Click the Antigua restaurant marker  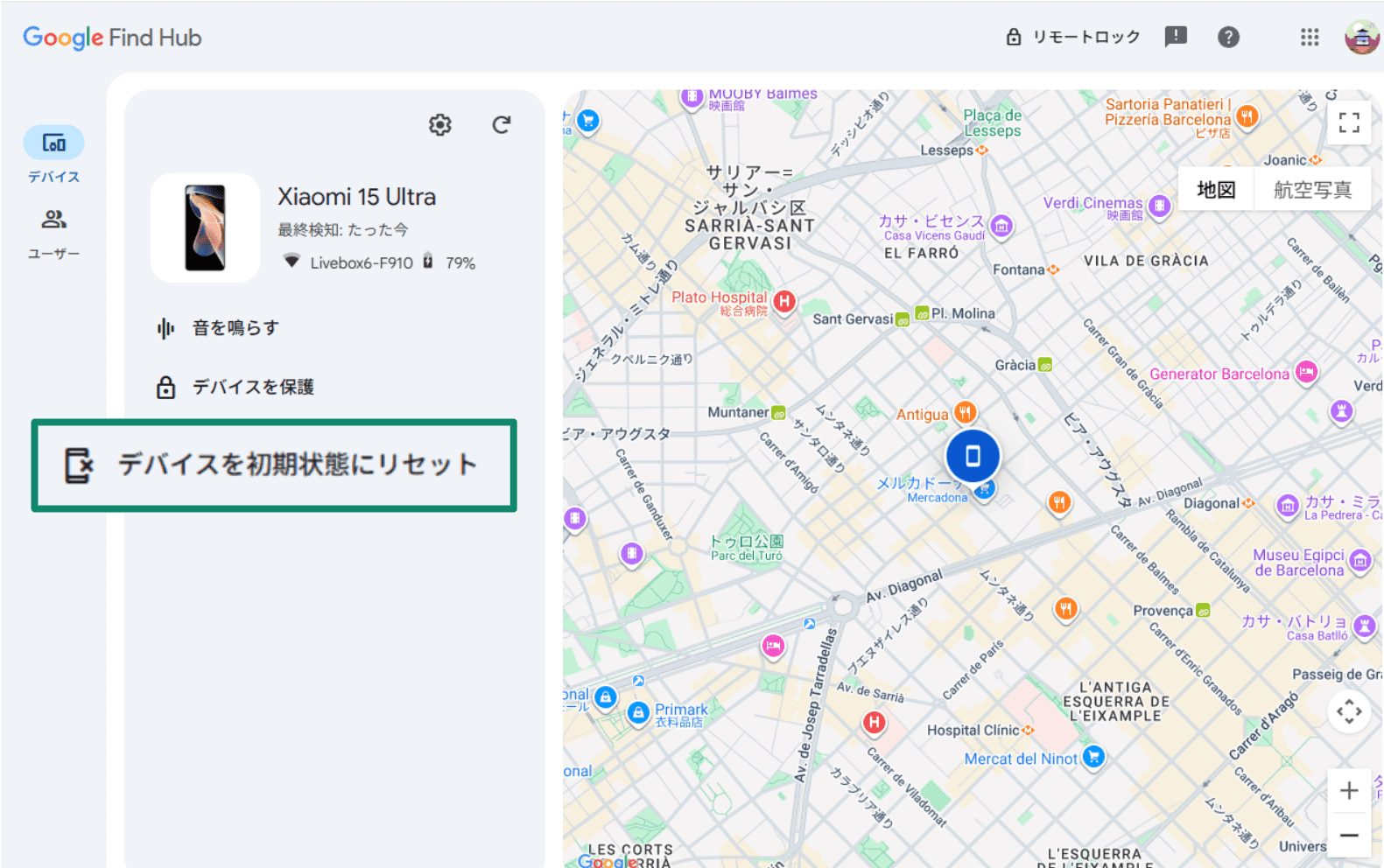point(965,411)
